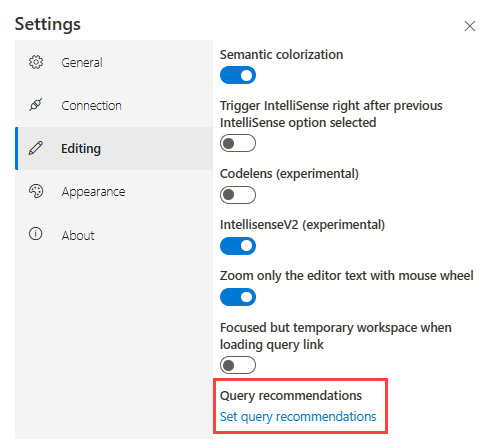Open the General settings tab label

(82, 63)
